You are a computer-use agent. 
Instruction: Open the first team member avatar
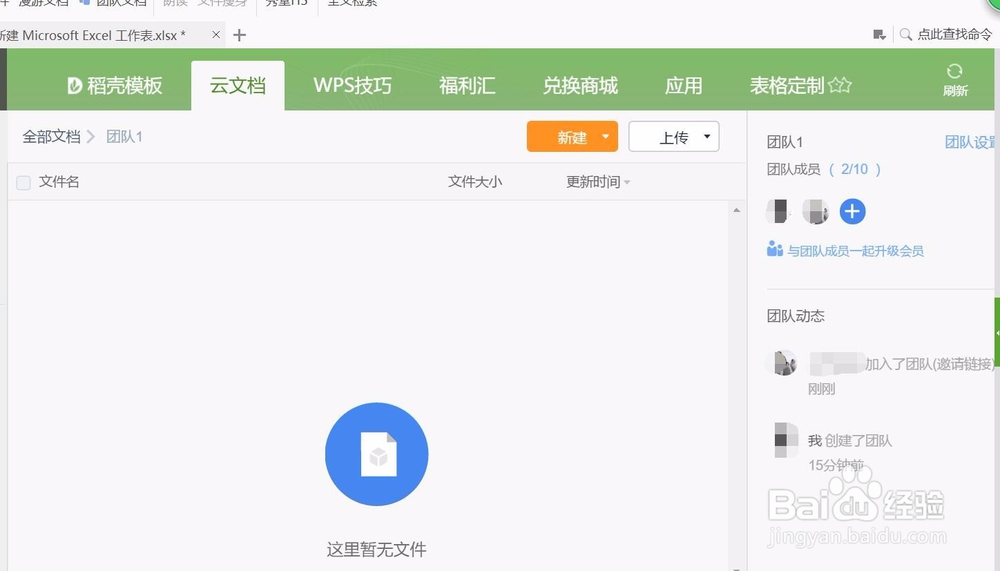(777, 211)
